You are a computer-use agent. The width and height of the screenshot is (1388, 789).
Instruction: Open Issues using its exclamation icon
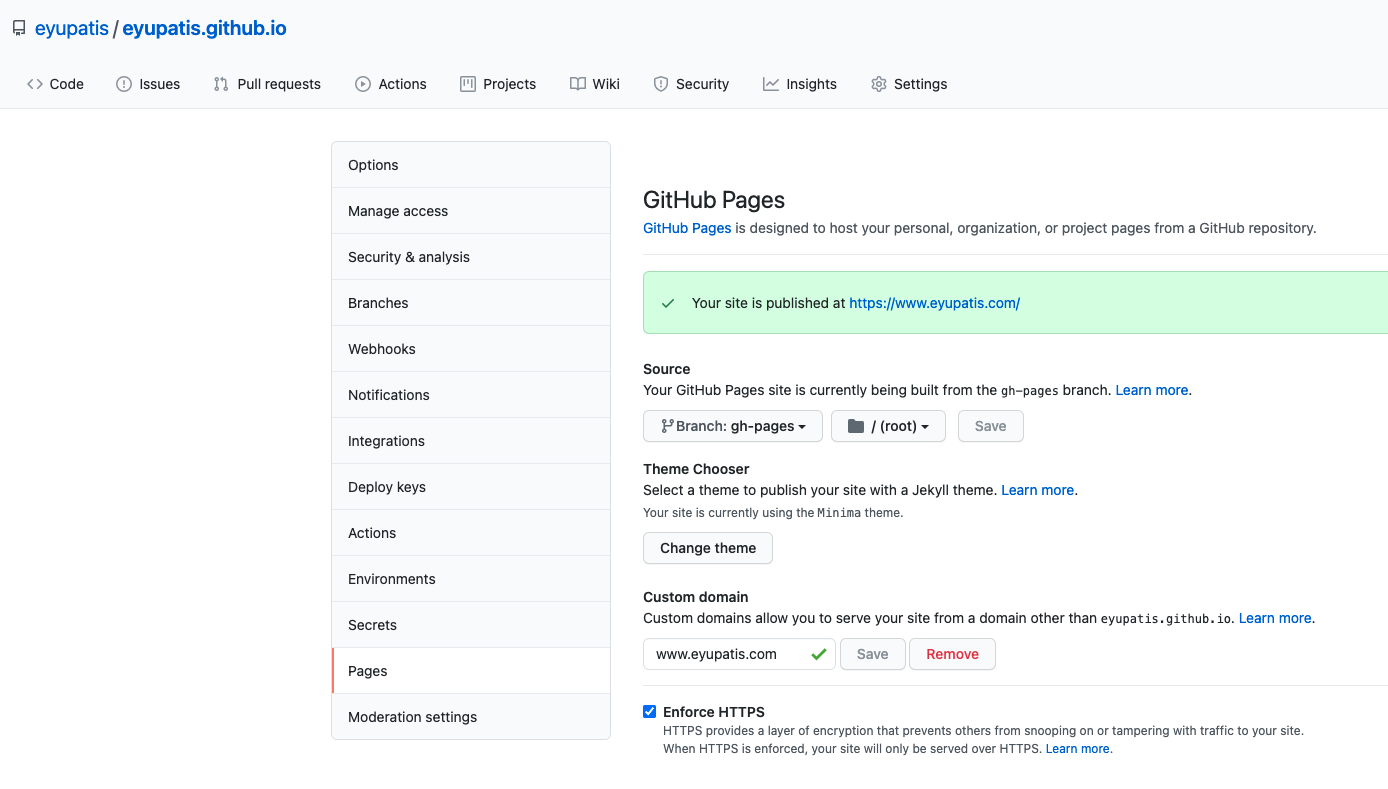[122, 84]
